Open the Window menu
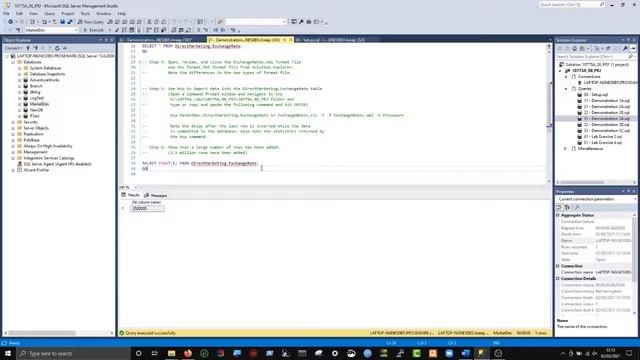This screenshot has height=360, width=640. (x=103, y=13)
